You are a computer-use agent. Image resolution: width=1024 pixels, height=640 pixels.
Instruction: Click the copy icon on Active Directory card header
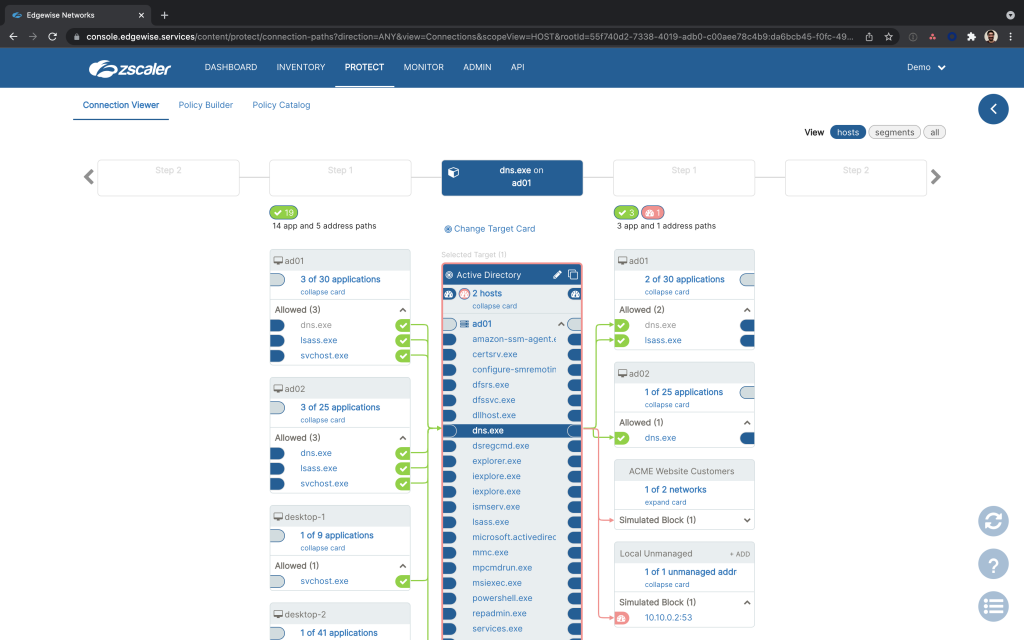pyautogui.click(x=573, y=275)
